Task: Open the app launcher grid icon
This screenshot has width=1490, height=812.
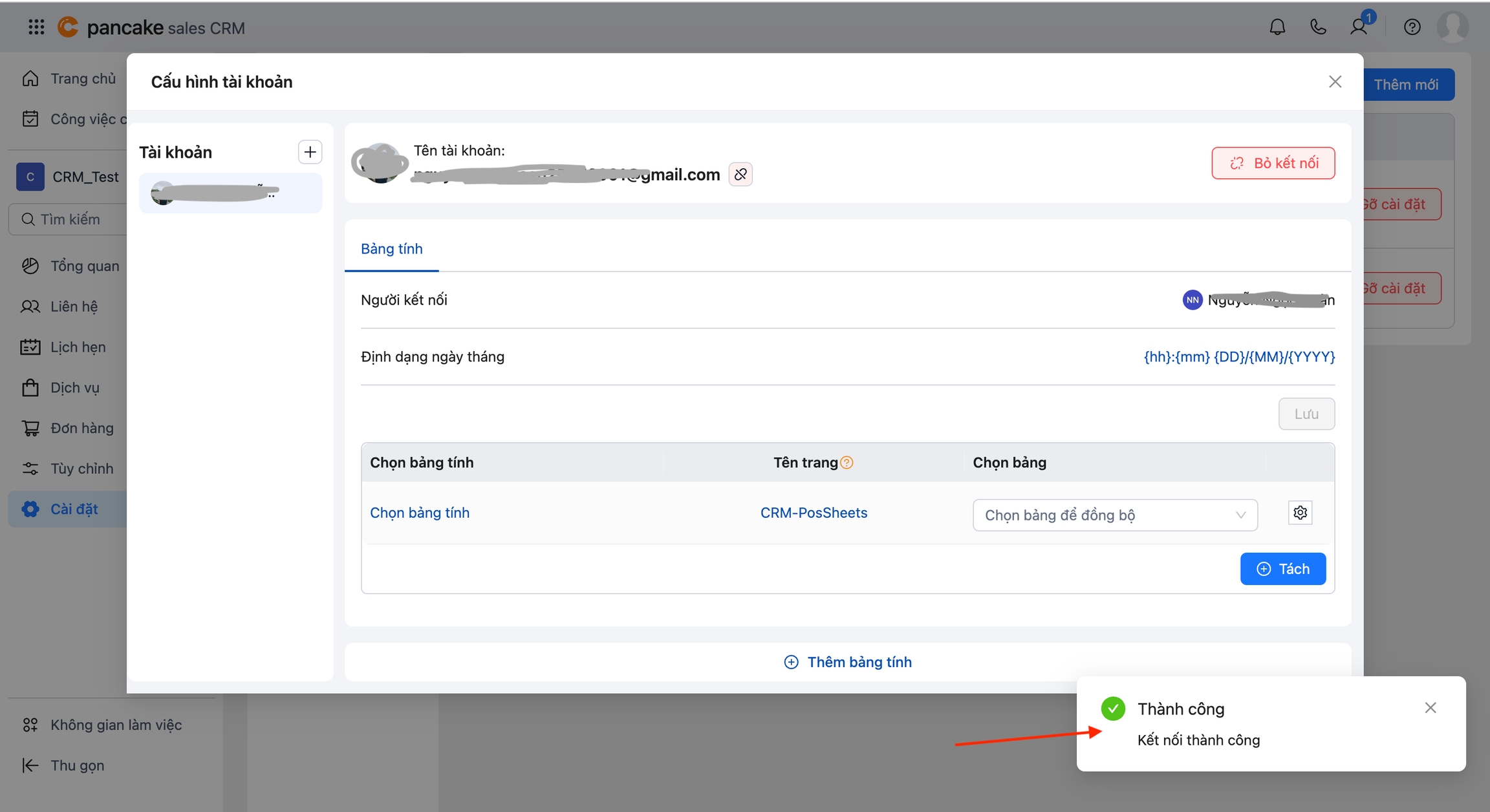Action: [x=36, y=27]
